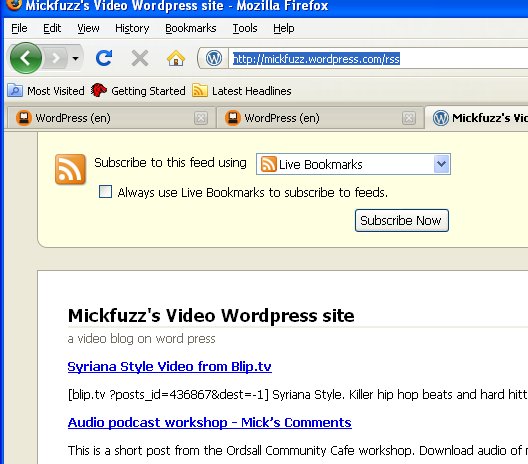Screen dimensions: 528x464
Task: Open the History menu
Action: (x=132, y=28)
